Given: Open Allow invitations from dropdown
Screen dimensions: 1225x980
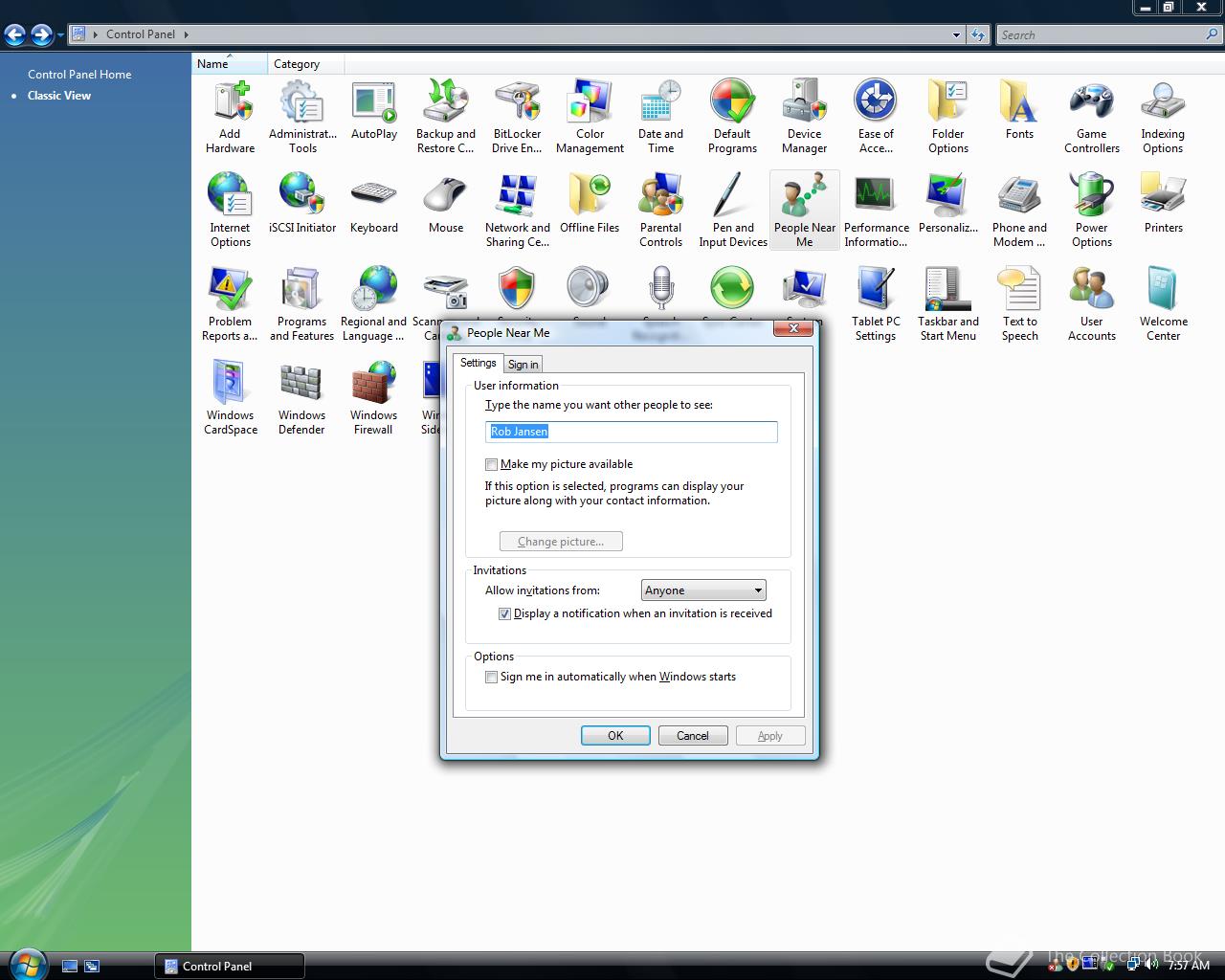Looking at the screenshot, I should (703, 590).
